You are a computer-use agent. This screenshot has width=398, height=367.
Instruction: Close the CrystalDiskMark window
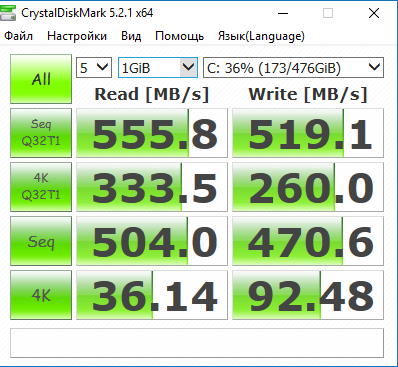(374, 13)
